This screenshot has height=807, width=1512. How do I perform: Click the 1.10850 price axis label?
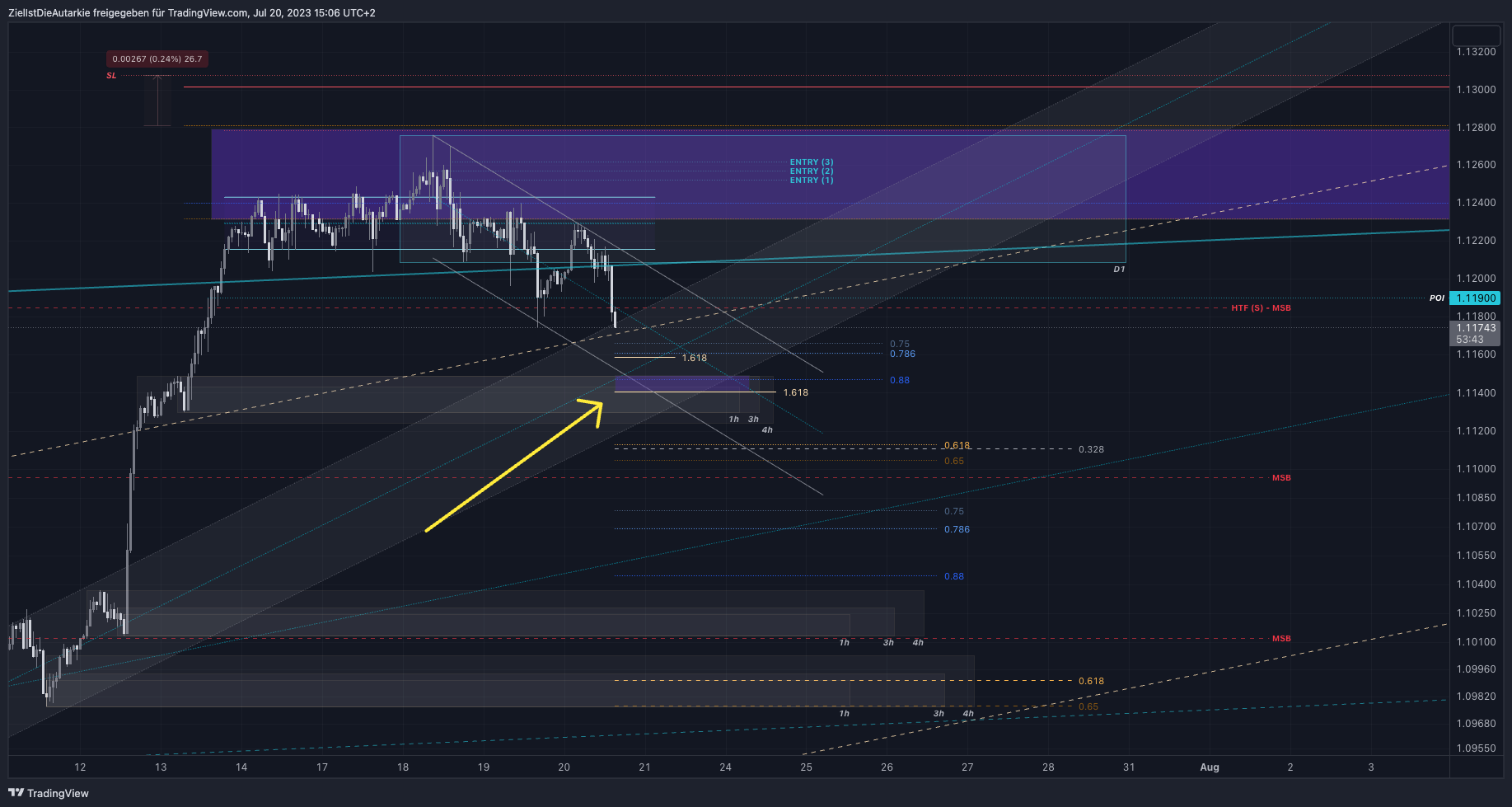point(1476,498)
